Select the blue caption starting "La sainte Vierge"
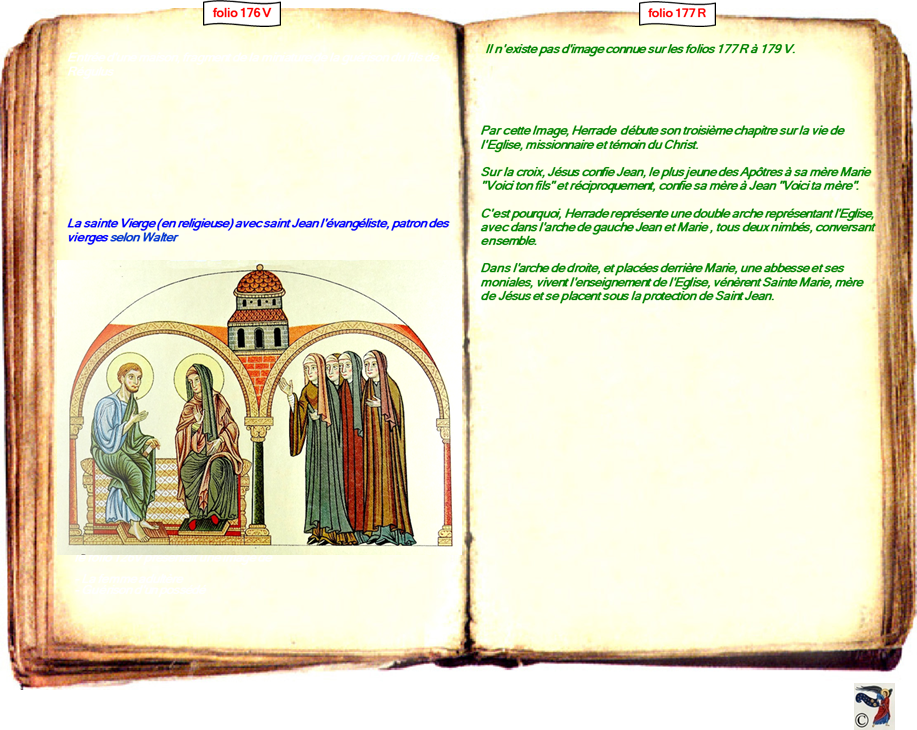Image resolution: width=917 pixels, height=730 pixels. click(258, 230)
